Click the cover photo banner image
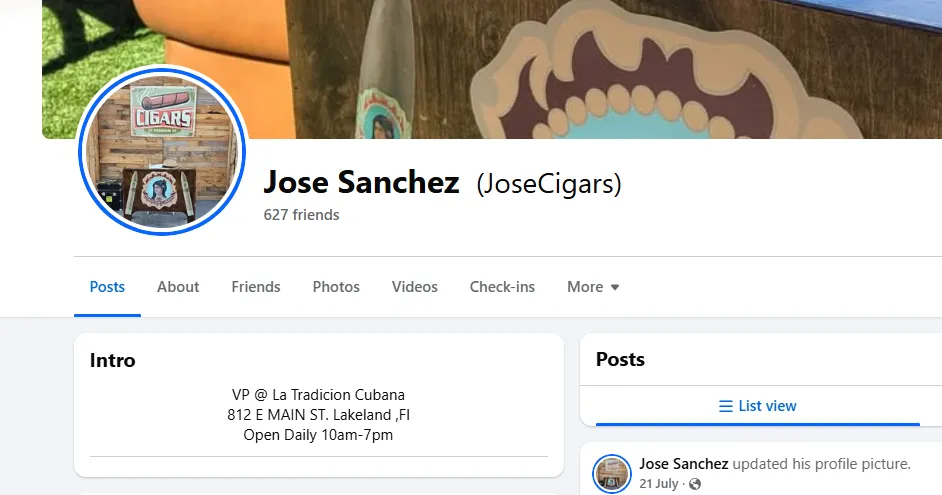942x495 pixels. tap(492, 69)
